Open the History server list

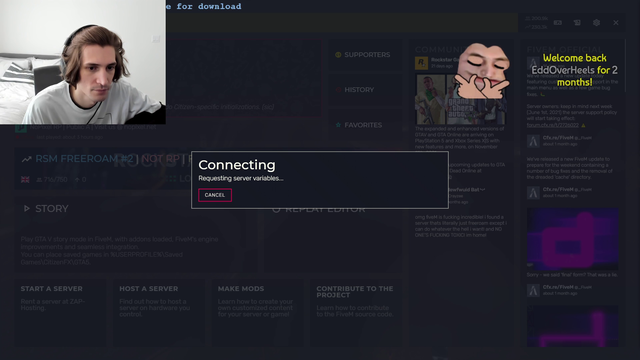point(366,90)
